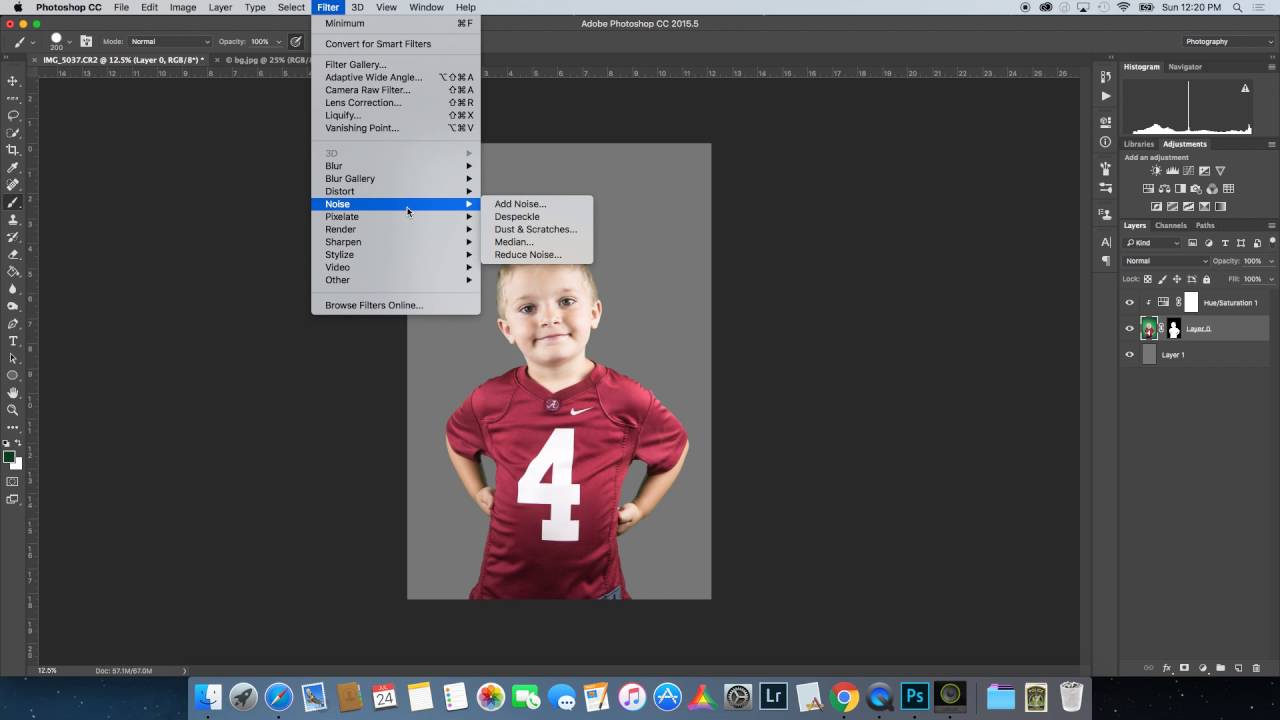The width and height of the screenshot is (1280, 720).
Task: Select the Move tool
Action: 13,81
